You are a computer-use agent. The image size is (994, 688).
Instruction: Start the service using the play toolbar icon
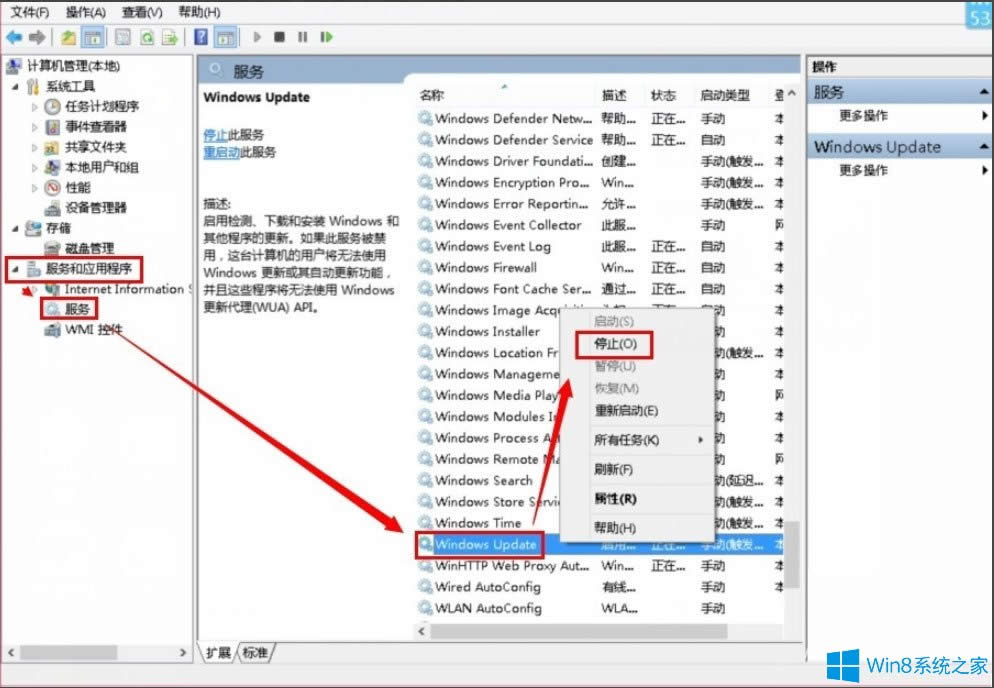[258, 37]
